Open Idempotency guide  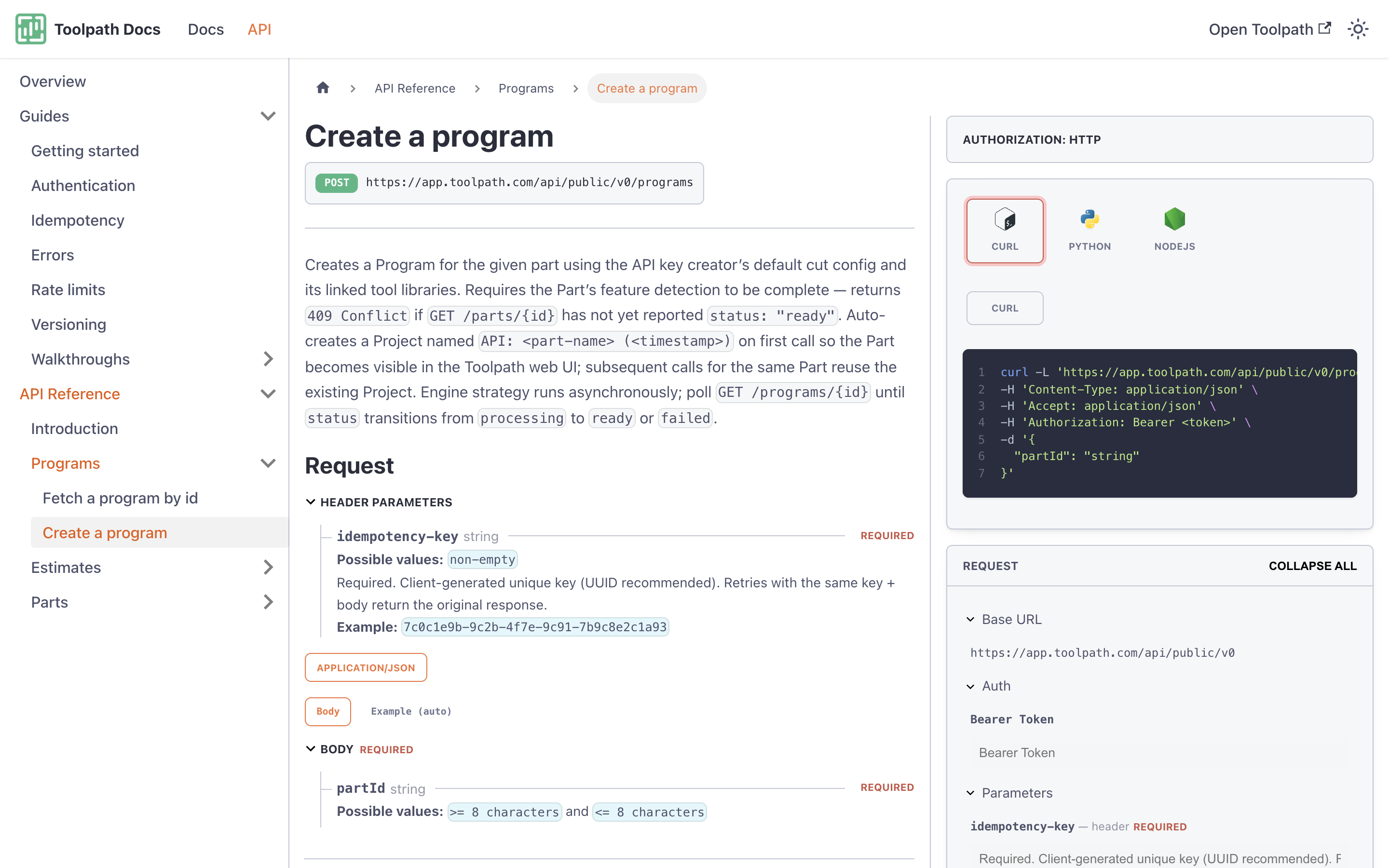point(78,220)
